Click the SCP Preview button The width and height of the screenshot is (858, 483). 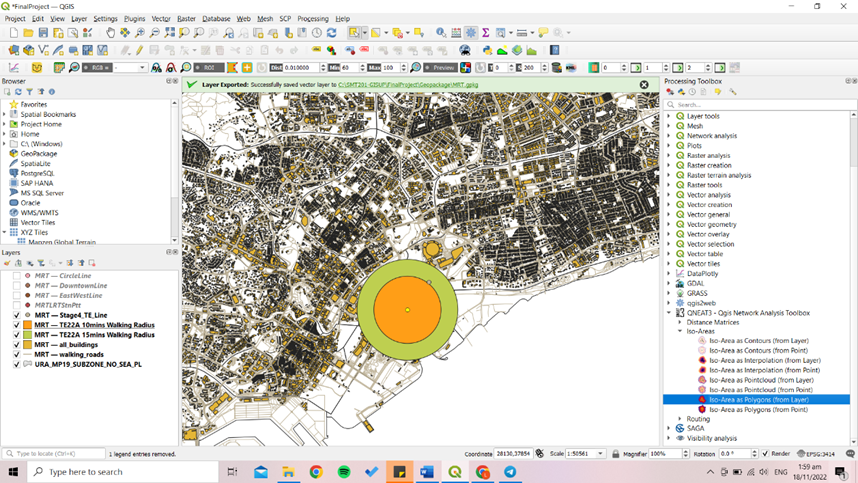coord(439,68)
